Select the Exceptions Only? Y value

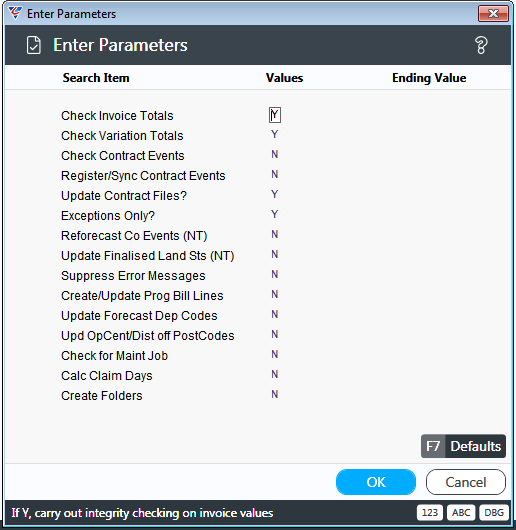pyautogui.click(x=275, y=214)
